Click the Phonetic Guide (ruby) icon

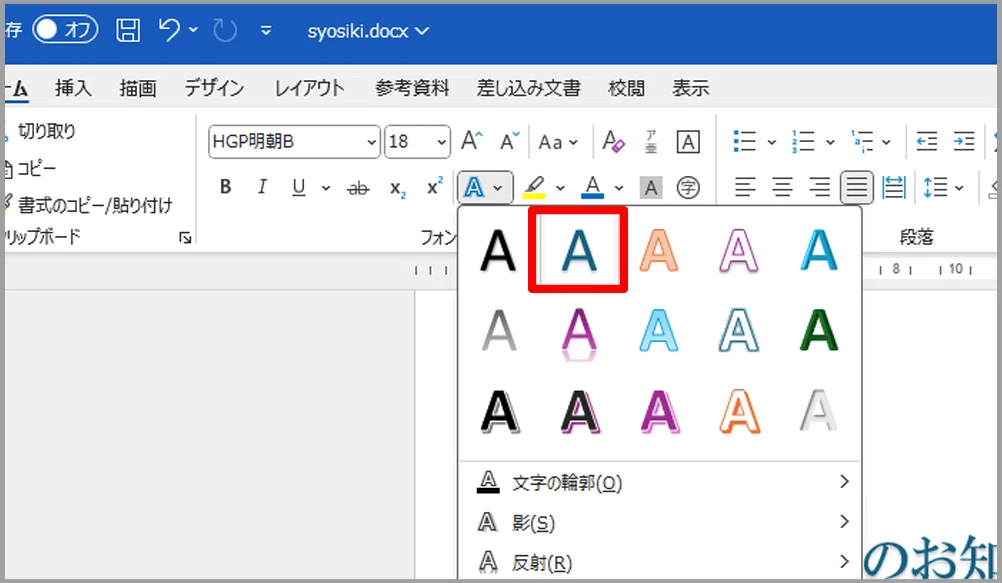coord(651,142)
